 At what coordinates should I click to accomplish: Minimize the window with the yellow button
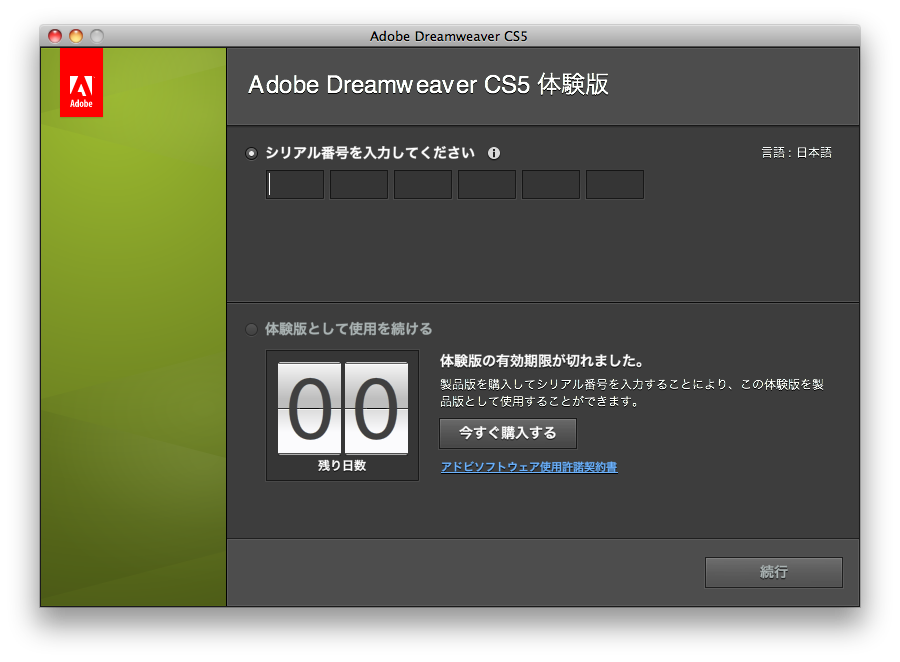coord(76,36)
